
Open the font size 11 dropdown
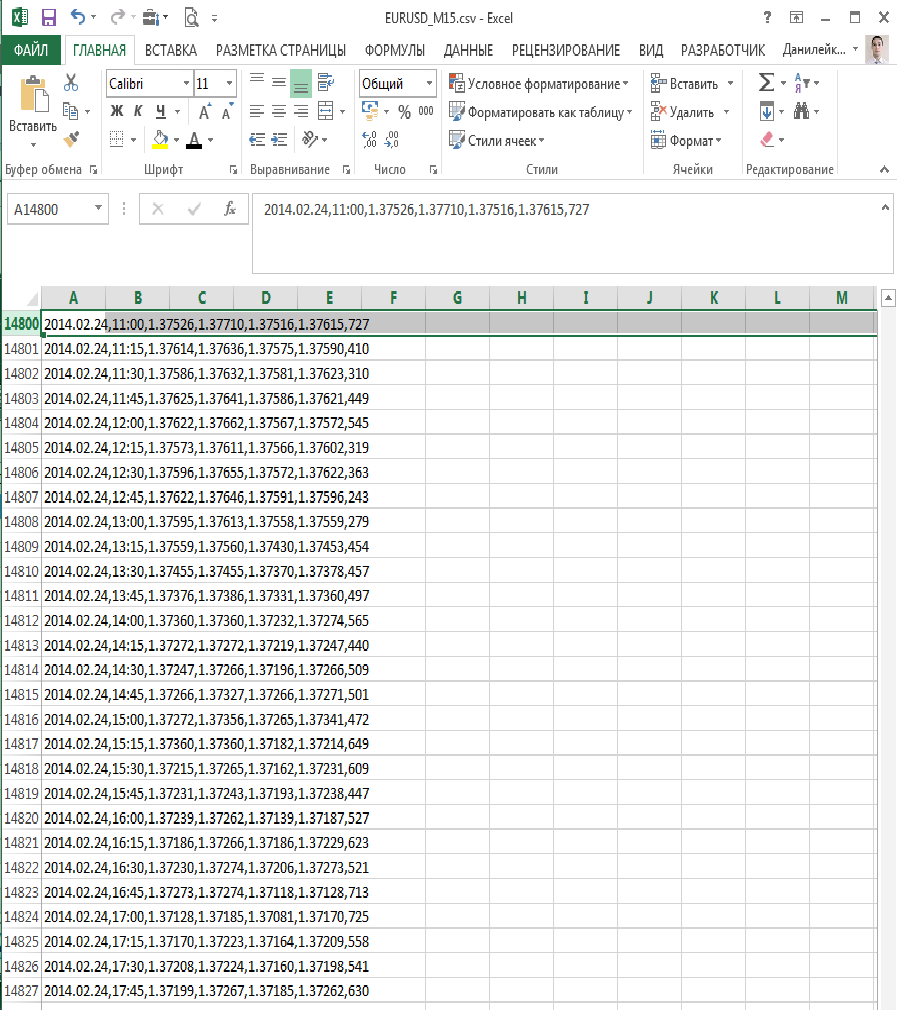tap(229, 83)
